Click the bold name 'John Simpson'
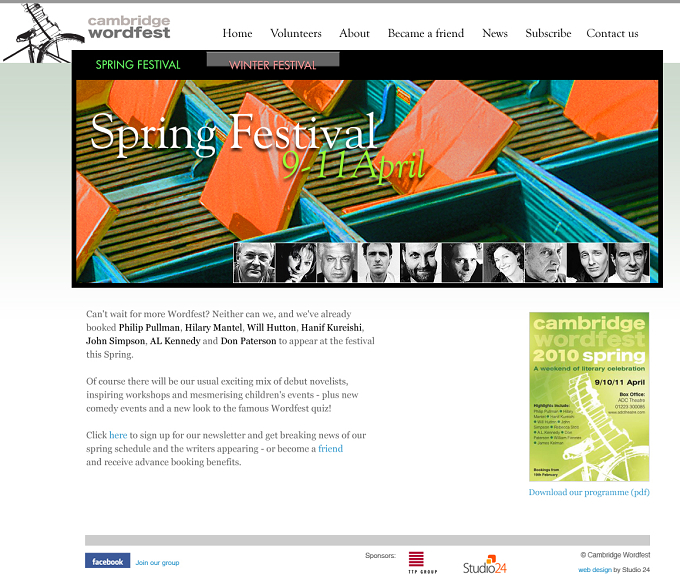The image size is (680, 585). (115, 341)
